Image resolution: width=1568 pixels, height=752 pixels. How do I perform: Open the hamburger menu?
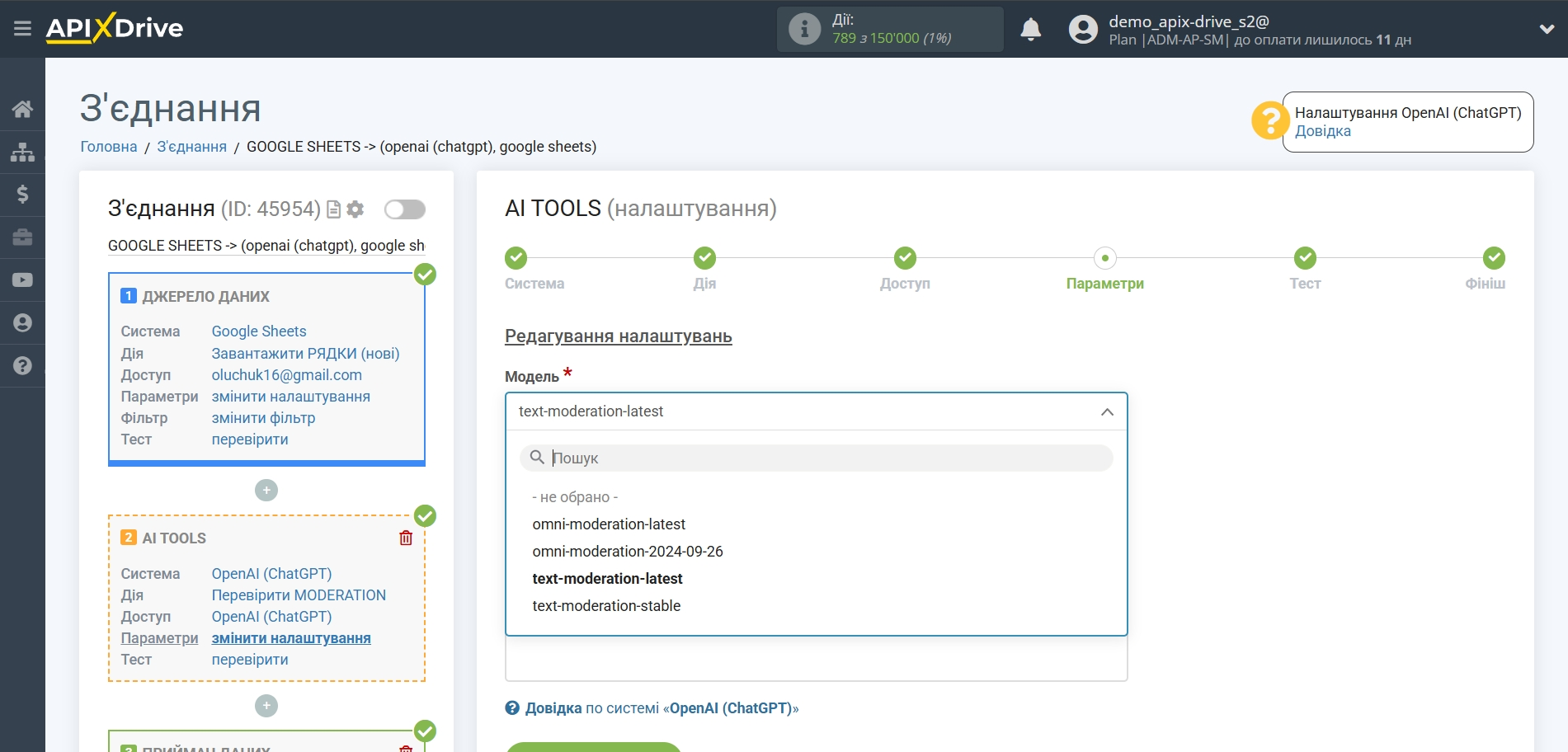pos(22,29)
